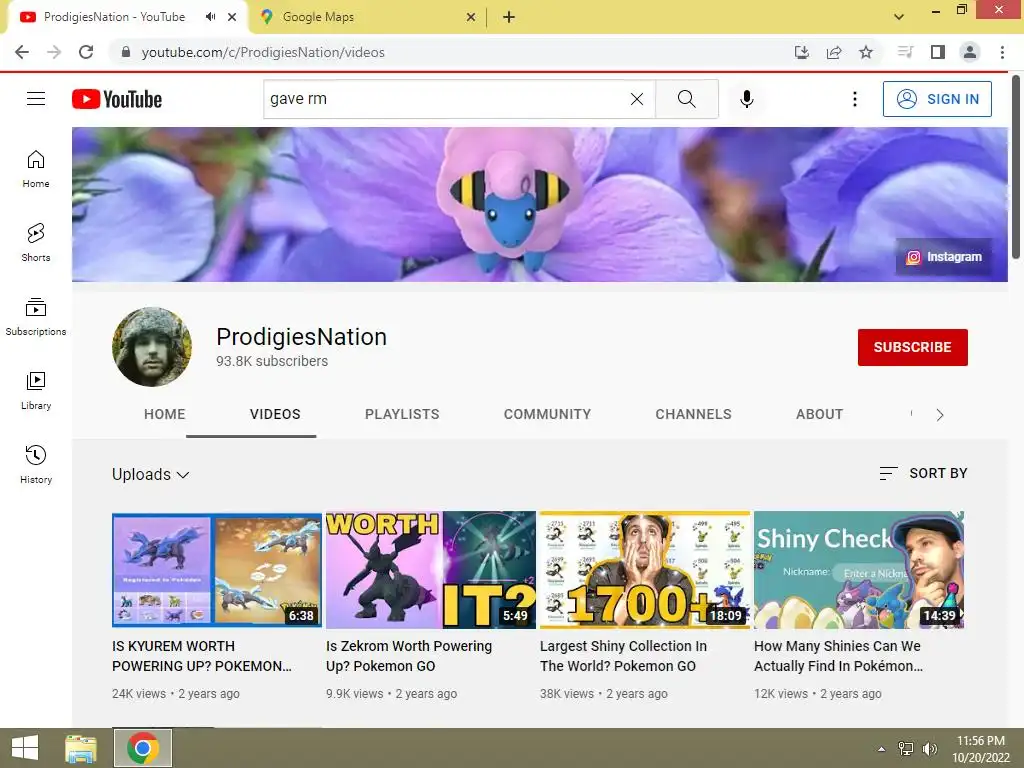Image resolution: width=1024 pixels, height=768 pixels.
Task: Click the ProdigiesNation channel name
Action: click(x=301, y=337)
